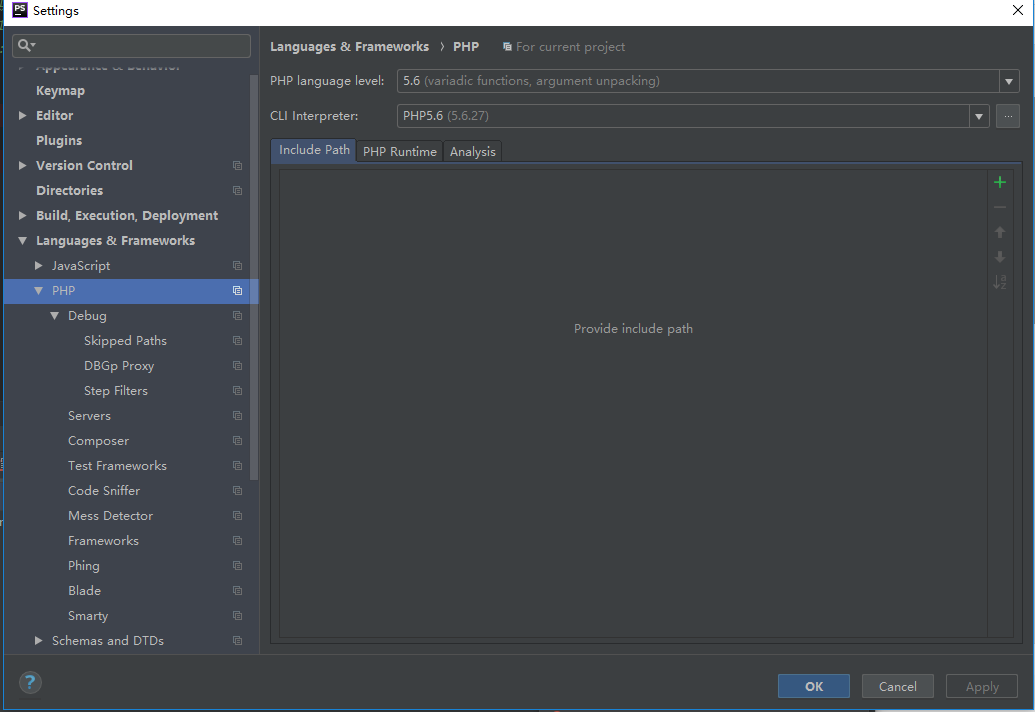Open the PHP language level dropdown
The width and height of the screenshot is (1035, 712).
click(x=1009, y=81)
